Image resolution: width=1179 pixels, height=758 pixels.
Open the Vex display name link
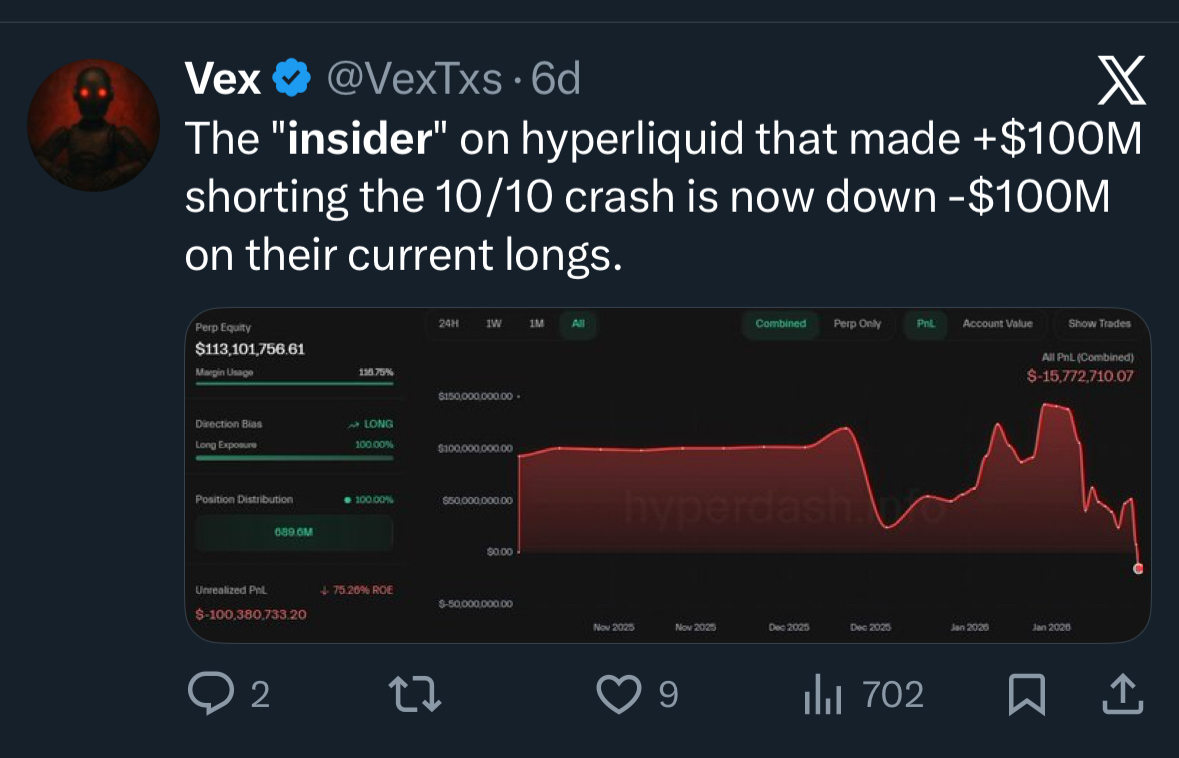tap(223, 78)
